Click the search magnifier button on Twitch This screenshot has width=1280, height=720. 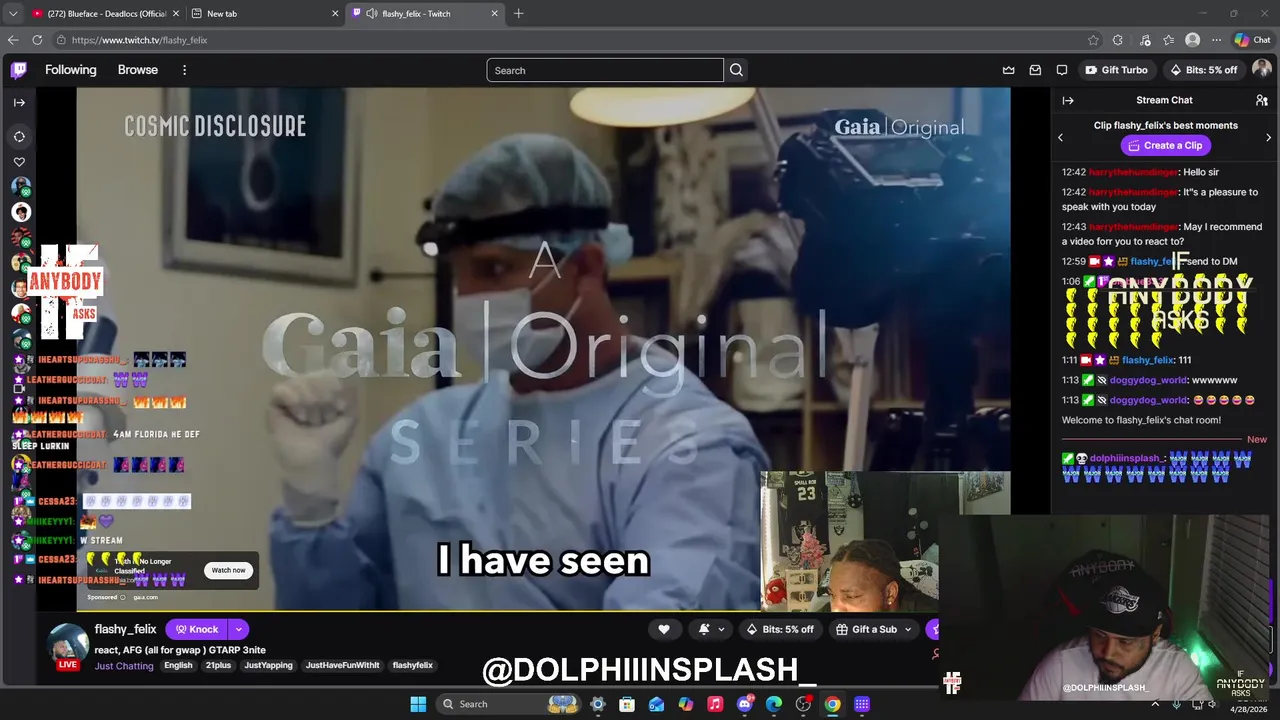click(x=736, y=70)
